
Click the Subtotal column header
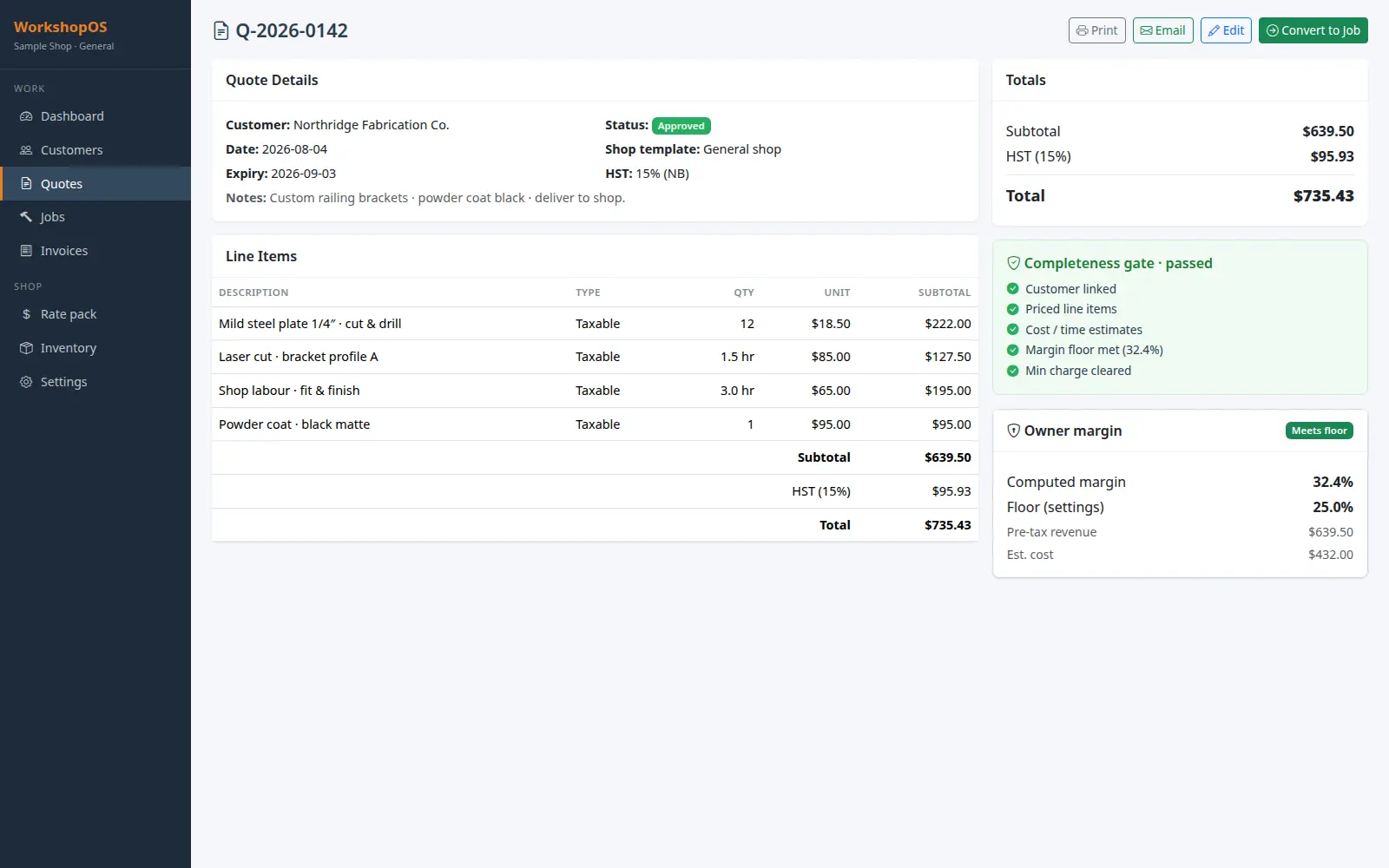[945, 293]
